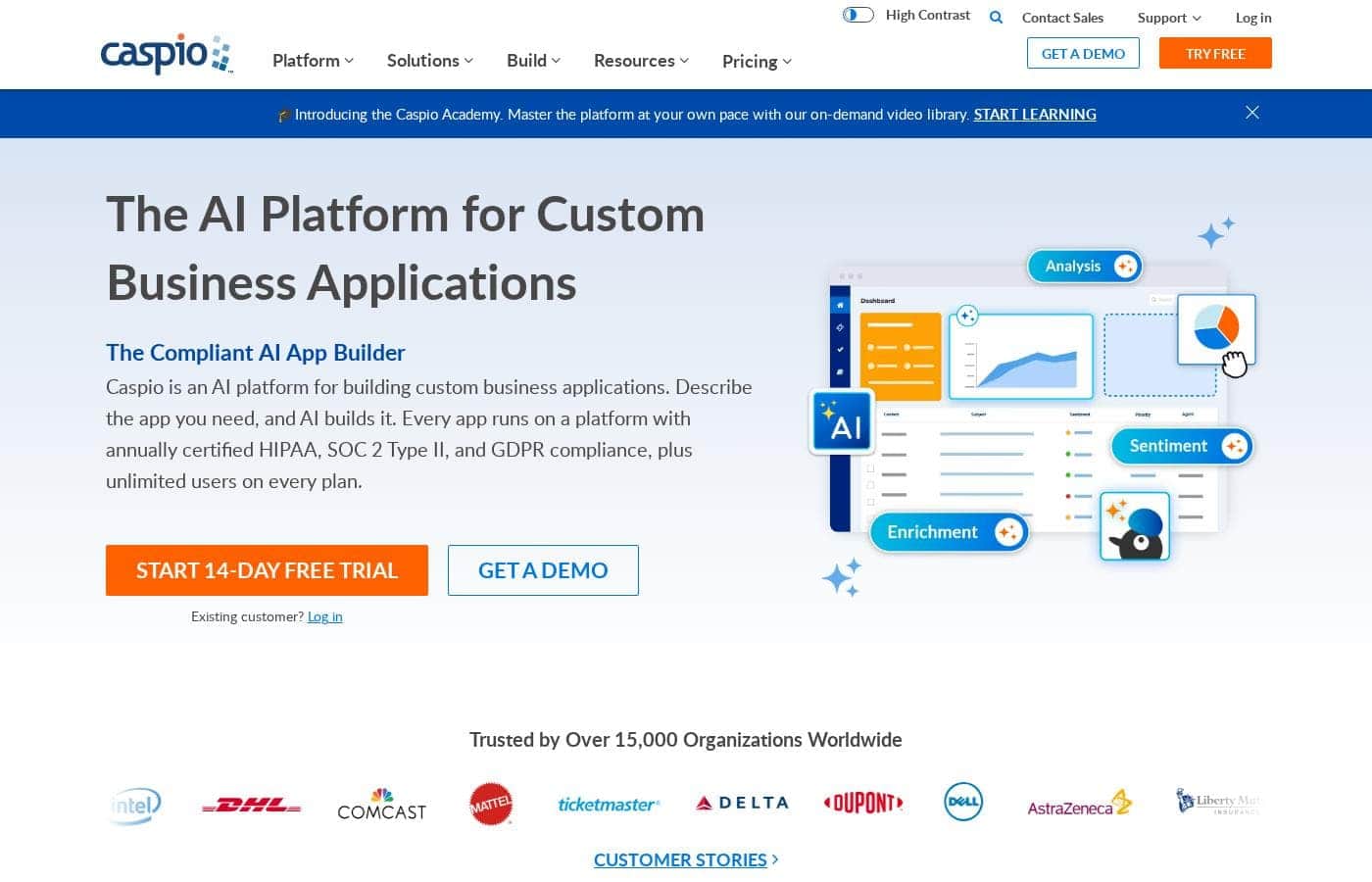The height and width of the screenshot is (882, 1372).
Task: Click the DHL logo
Action: 251,806
